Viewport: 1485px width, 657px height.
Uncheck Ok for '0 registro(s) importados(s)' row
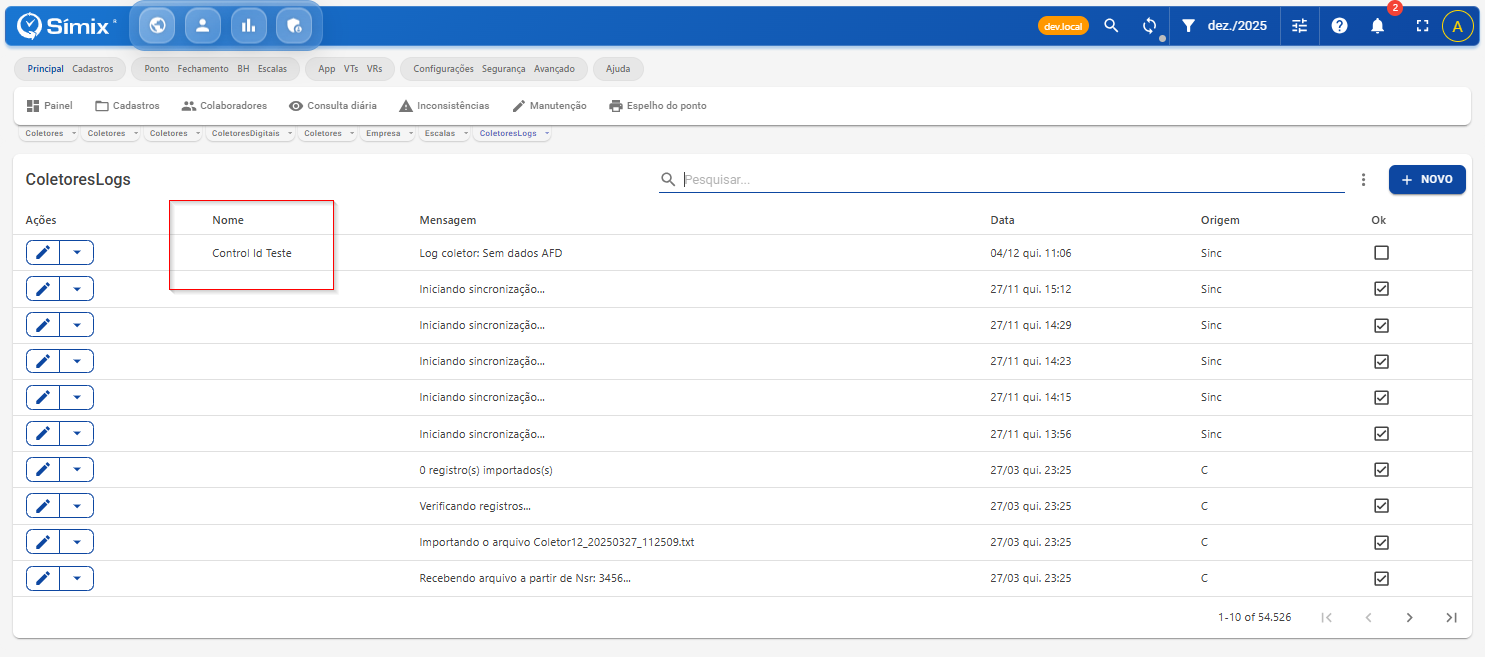(1381, 469)
